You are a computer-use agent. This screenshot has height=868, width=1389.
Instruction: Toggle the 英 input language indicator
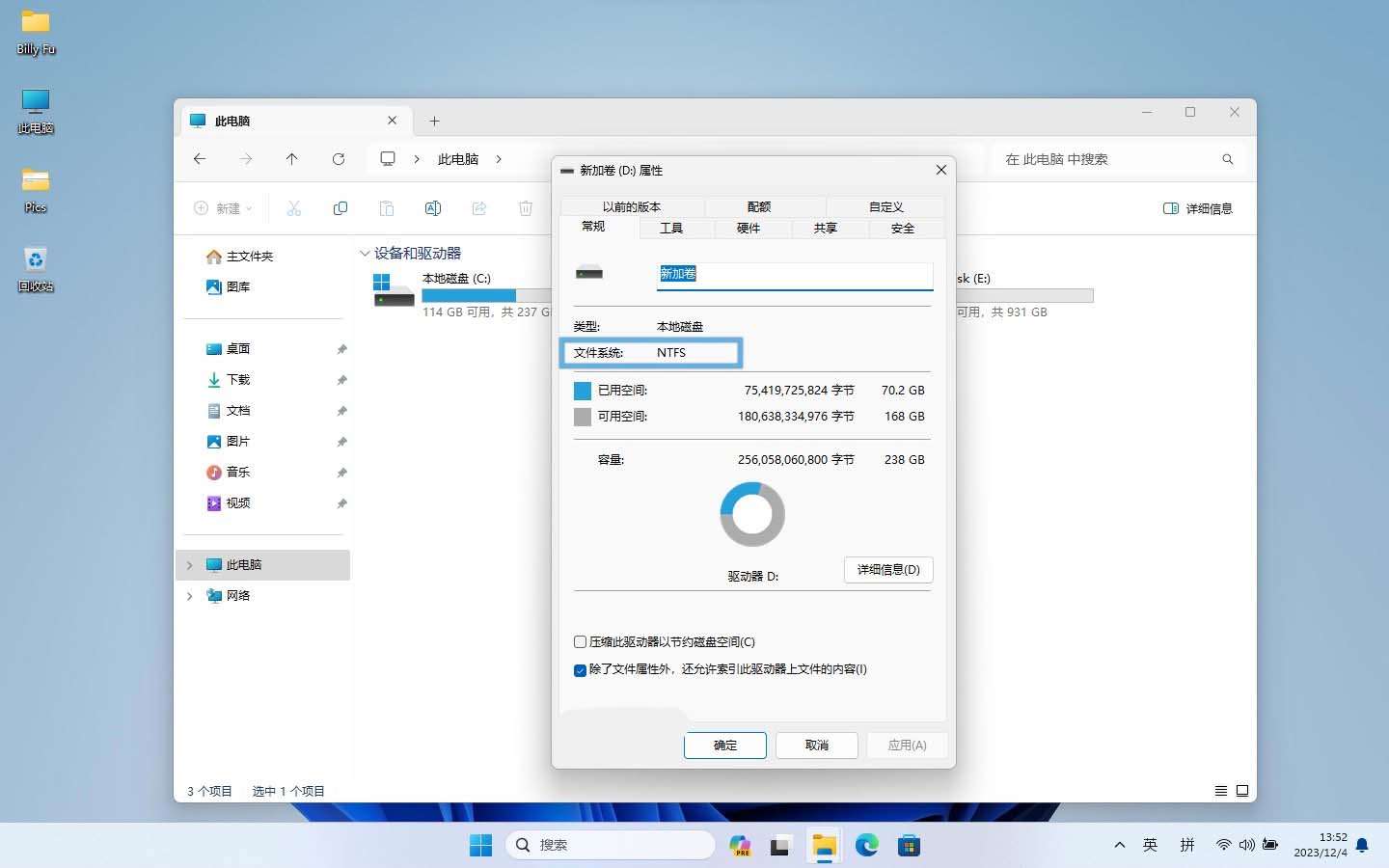pyautogui.click(x=1150, y=845)
